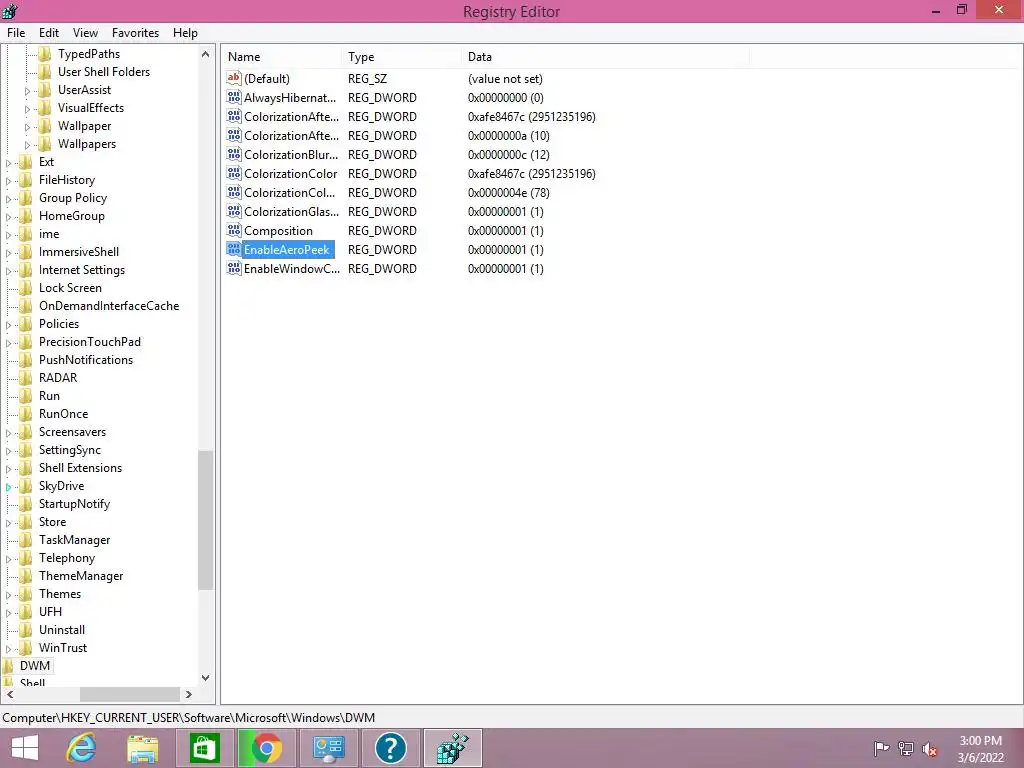
Task: Open Google Chrome from taskbar
Action: pyautogui.click(x=266, y=748)
